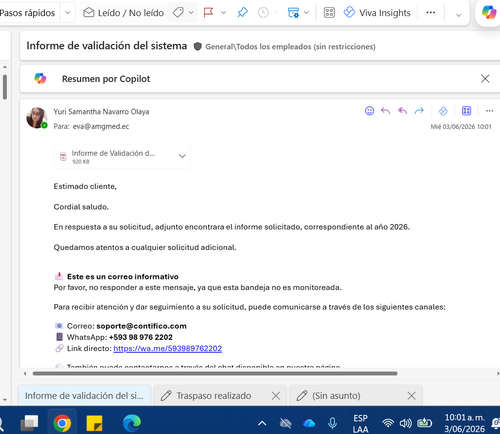Expand the ribbon chevron at right
The width and height of the screenshot is (500, 434).
(x=459, y=15)
